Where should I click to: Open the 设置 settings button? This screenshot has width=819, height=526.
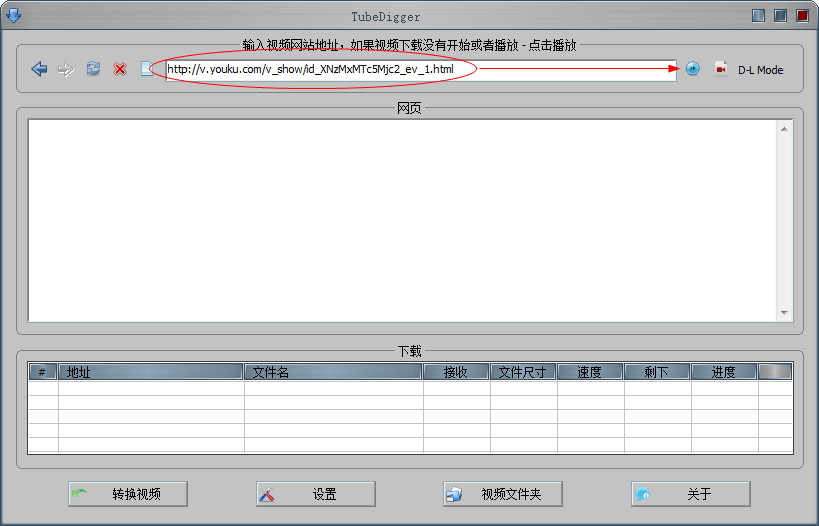(315, 494)
